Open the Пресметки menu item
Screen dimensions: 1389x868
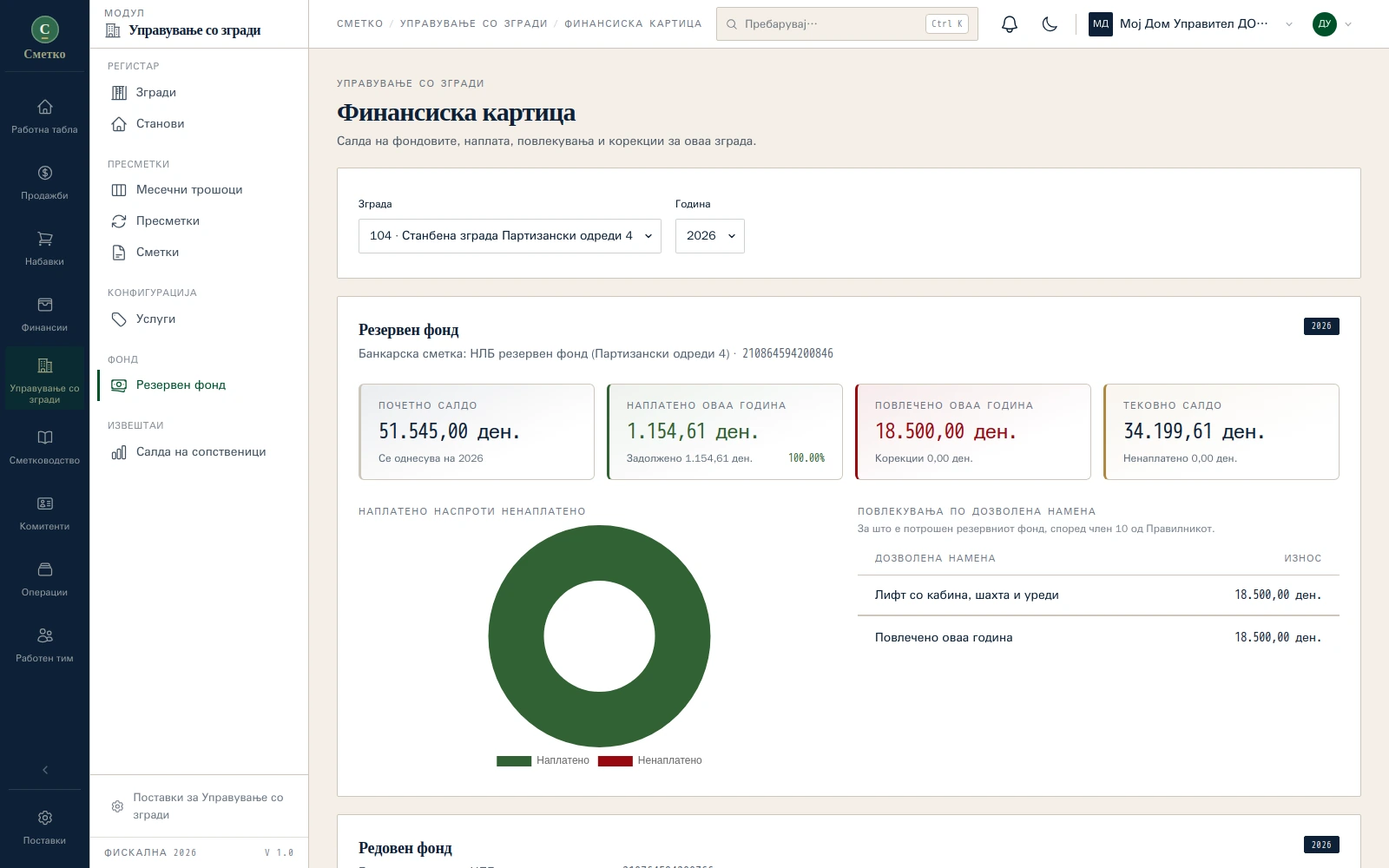coord(200,220)
